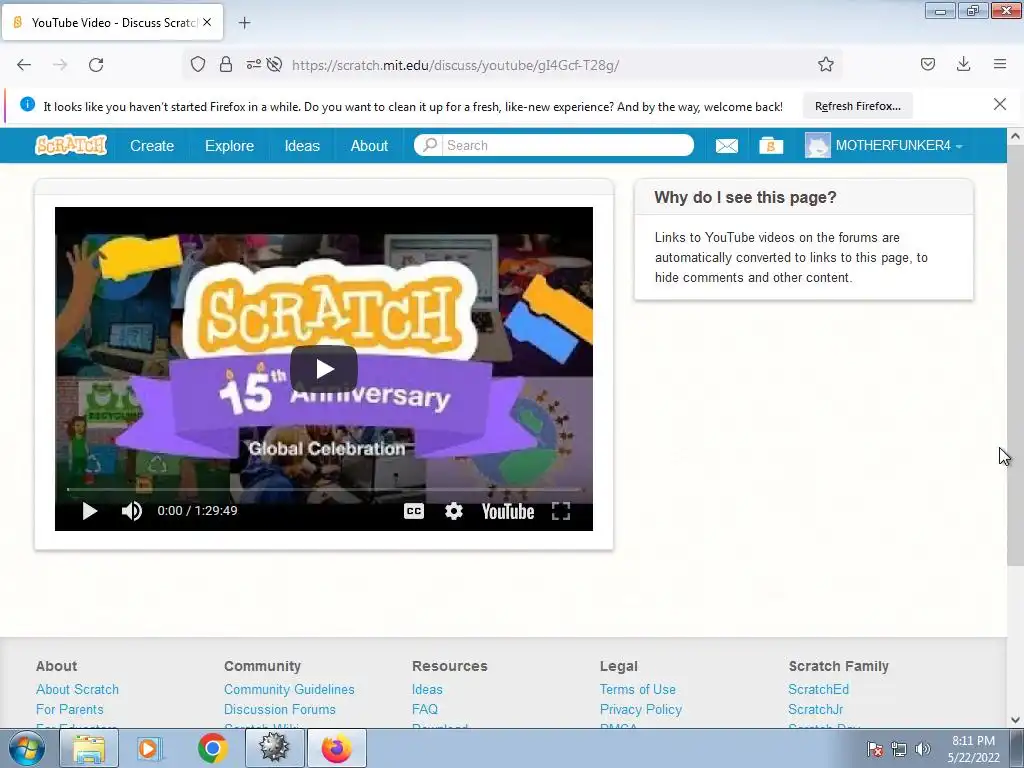Screen dimensions: 1024x768
Task: Click the small play button in player controls
Action: click(x=89, y=511)
